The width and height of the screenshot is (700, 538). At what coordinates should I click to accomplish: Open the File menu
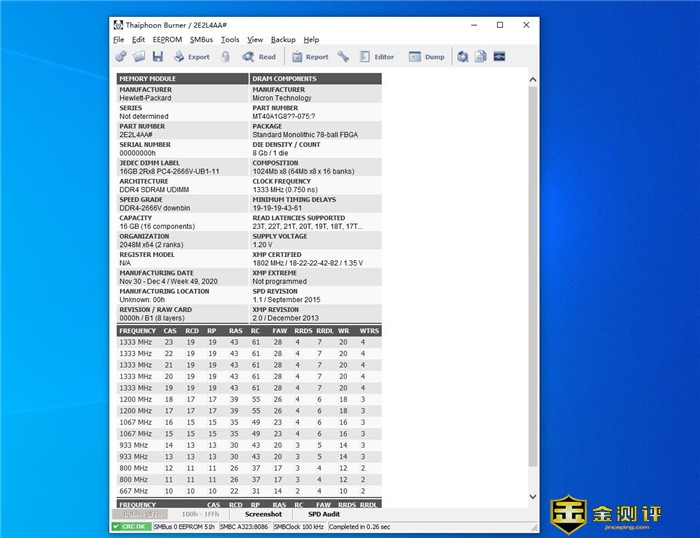[118, 40]
